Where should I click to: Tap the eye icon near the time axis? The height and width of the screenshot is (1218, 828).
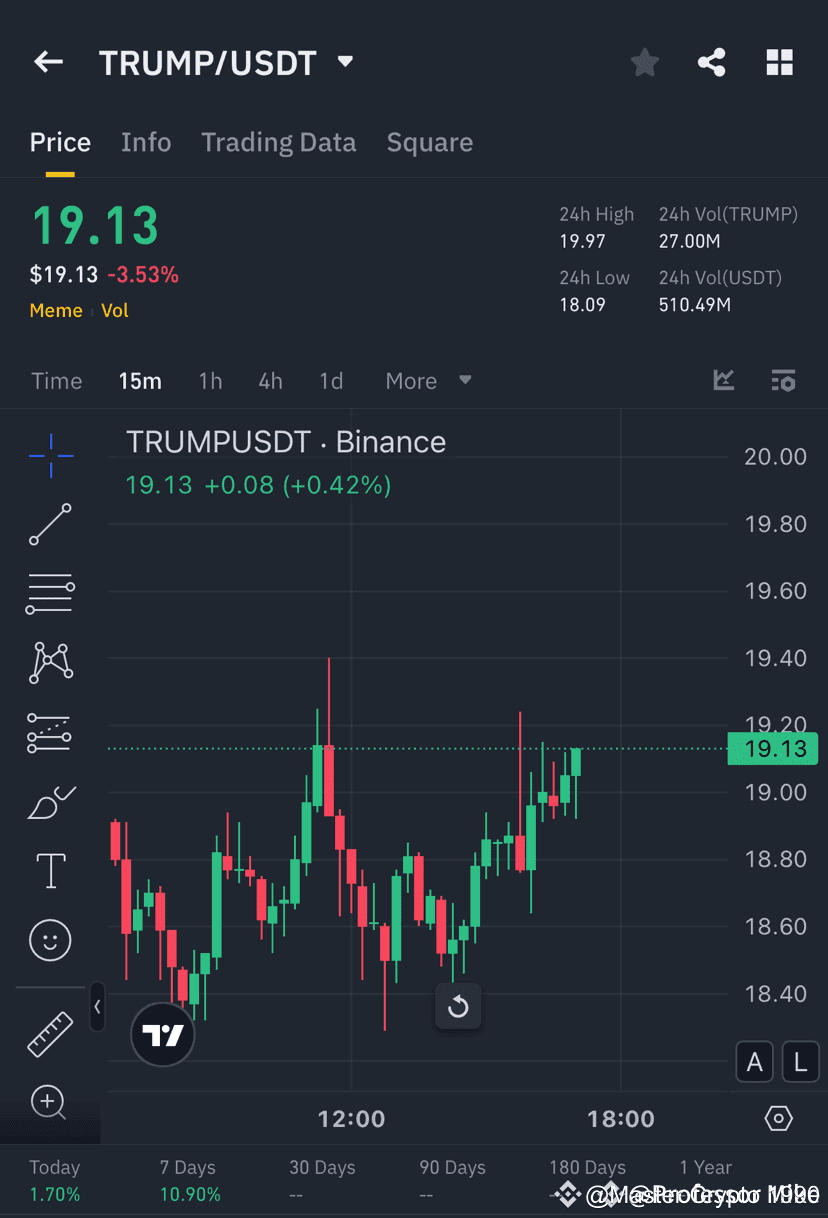click(x=779, y=1119)
